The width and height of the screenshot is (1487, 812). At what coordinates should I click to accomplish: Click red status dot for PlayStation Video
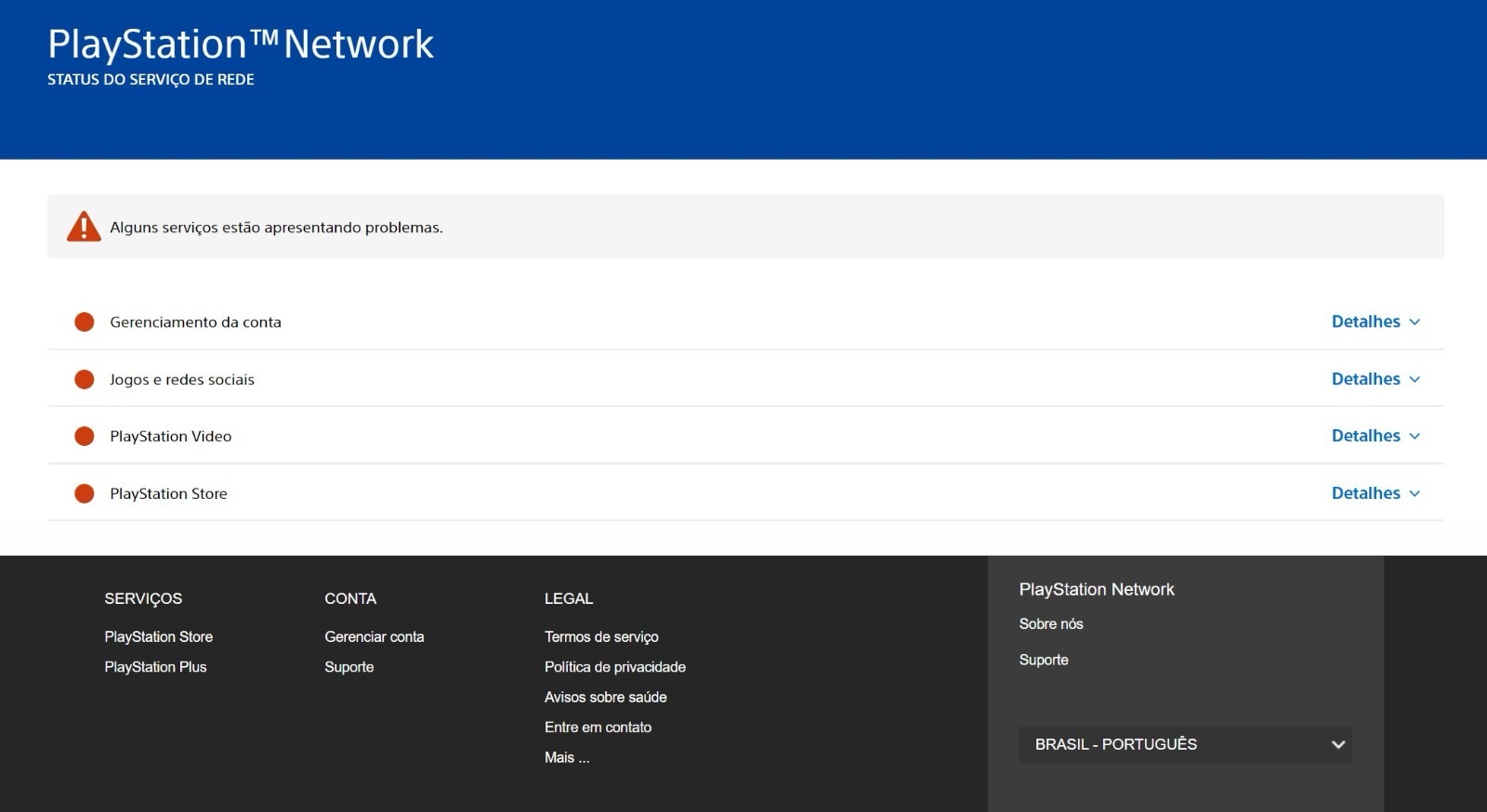[x=85, y=436]
